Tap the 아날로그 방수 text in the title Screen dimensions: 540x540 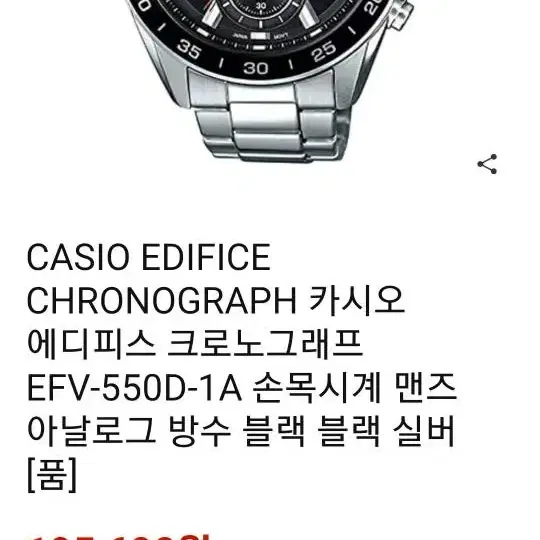pyautogui.click(x=129, y=431)
